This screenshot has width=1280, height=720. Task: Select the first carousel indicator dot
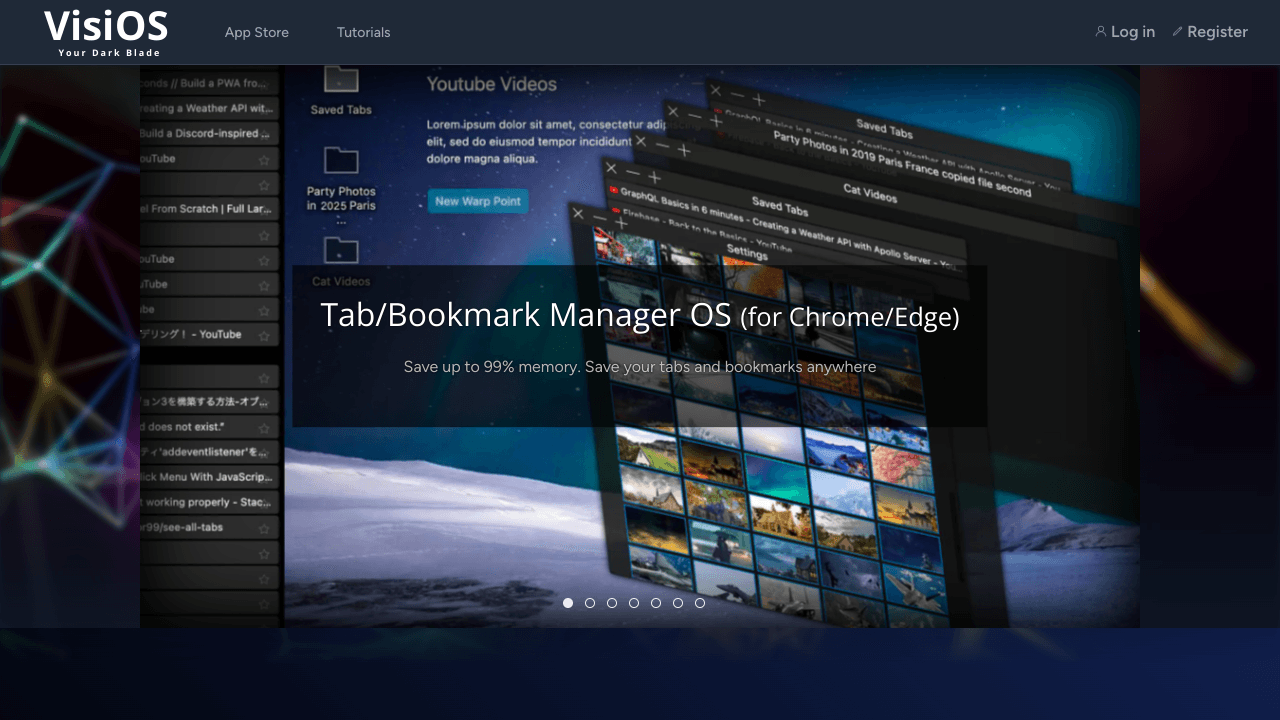[x=568, y=603]
